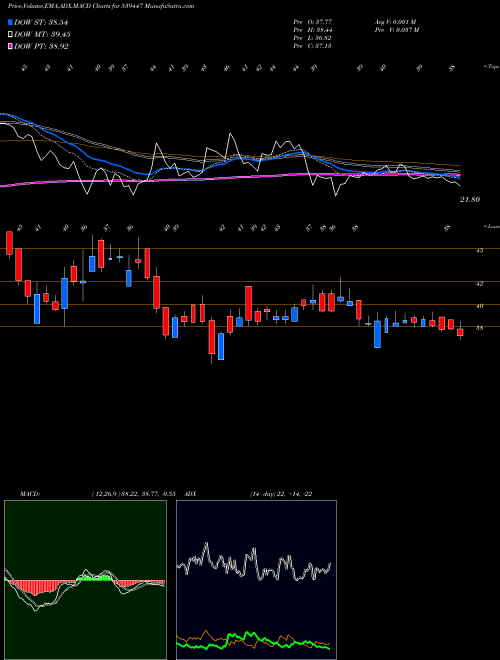
Task: Click the 38 price axis label
Action: (479, 328)
